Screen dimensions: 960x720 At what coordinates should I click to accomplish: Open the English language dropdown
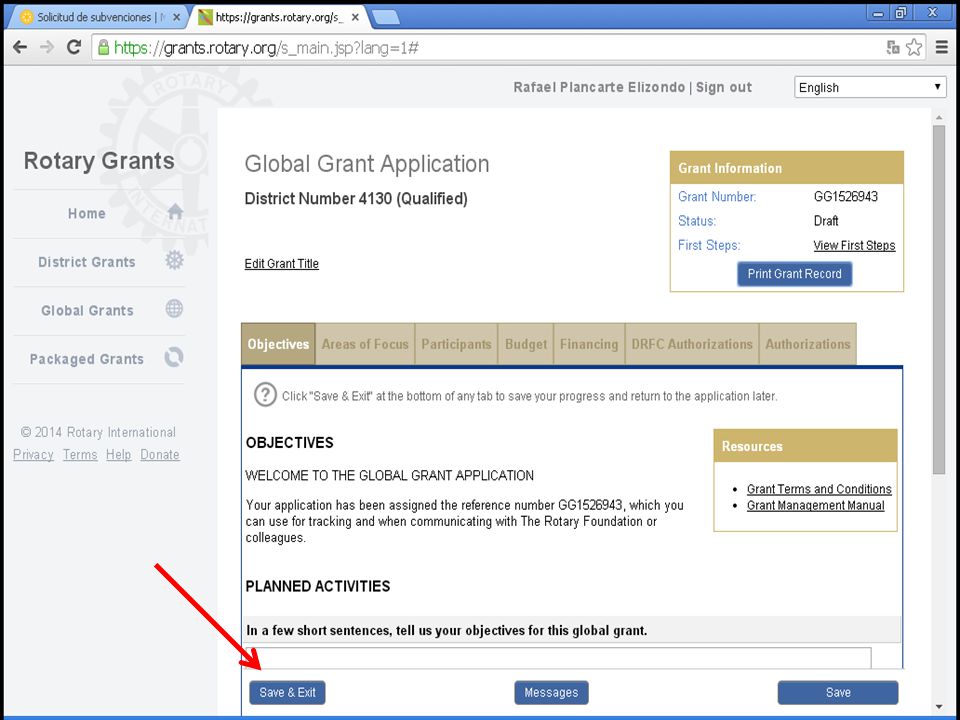(x=870, y=88)
